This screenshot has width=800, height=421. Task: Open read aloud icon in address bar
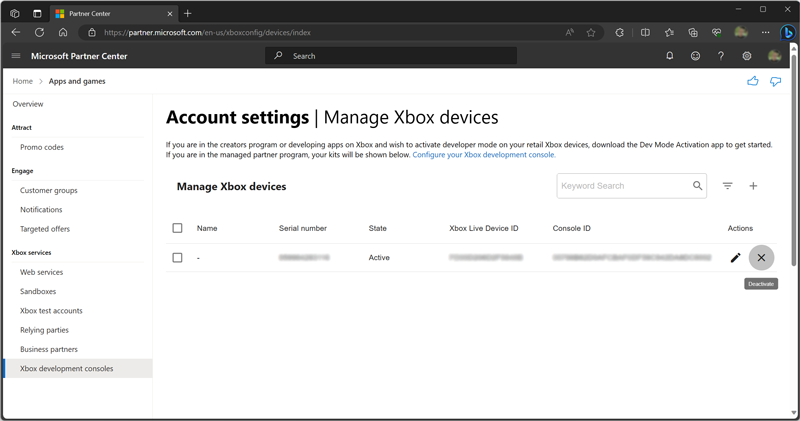(569, 32)
